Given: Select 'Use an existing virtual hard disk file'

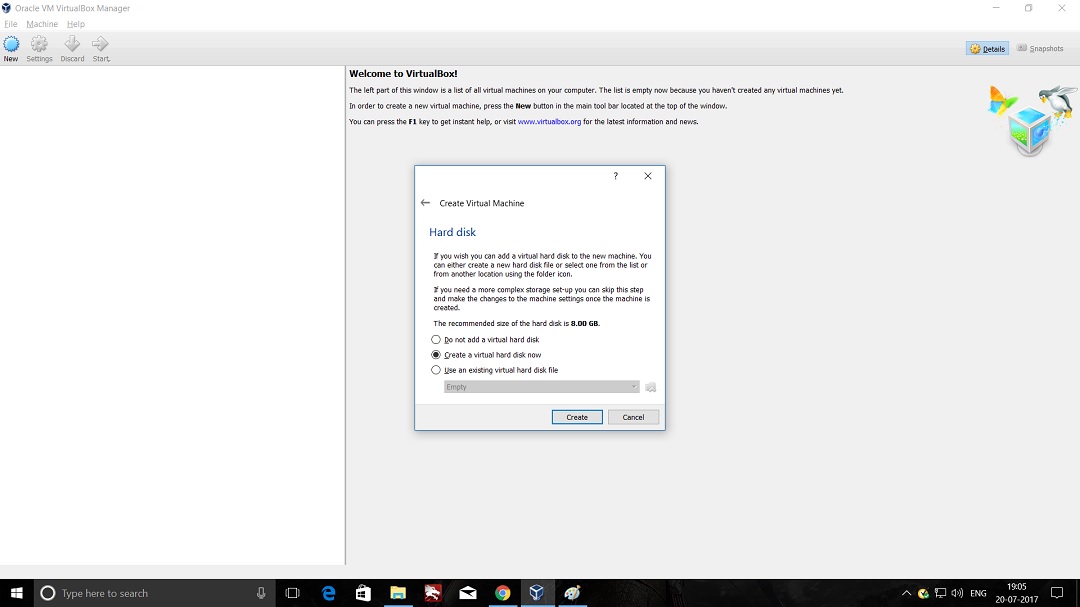Looking at the screenshot, I should tap(436, 370).
